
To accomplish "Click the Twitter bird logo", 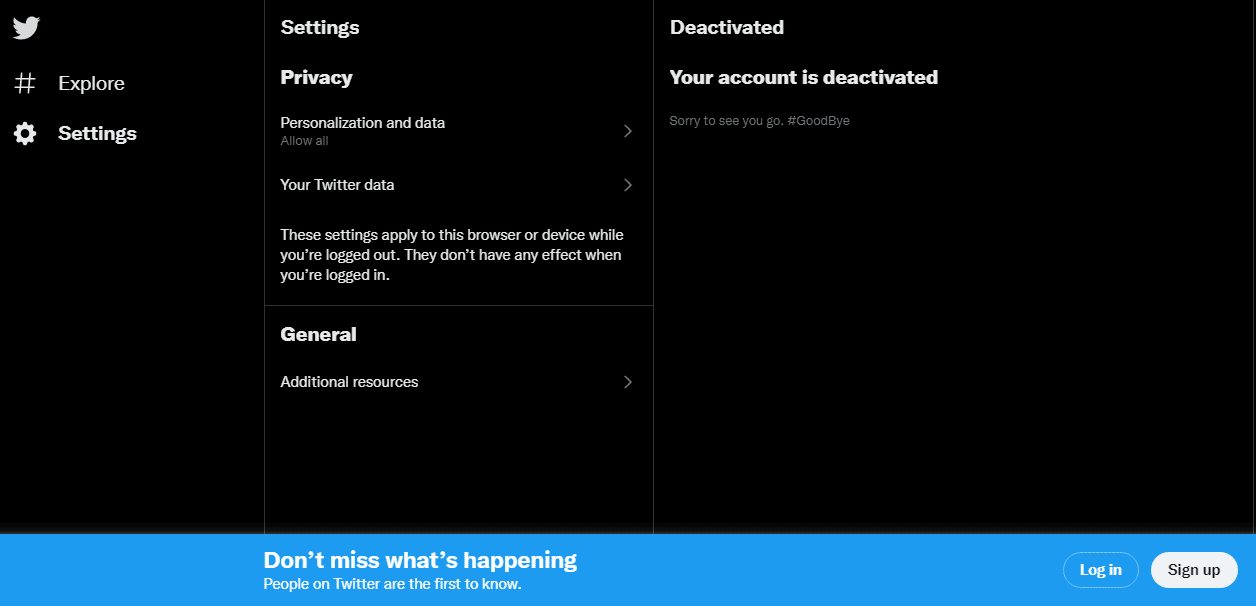I will coord(26,28).
